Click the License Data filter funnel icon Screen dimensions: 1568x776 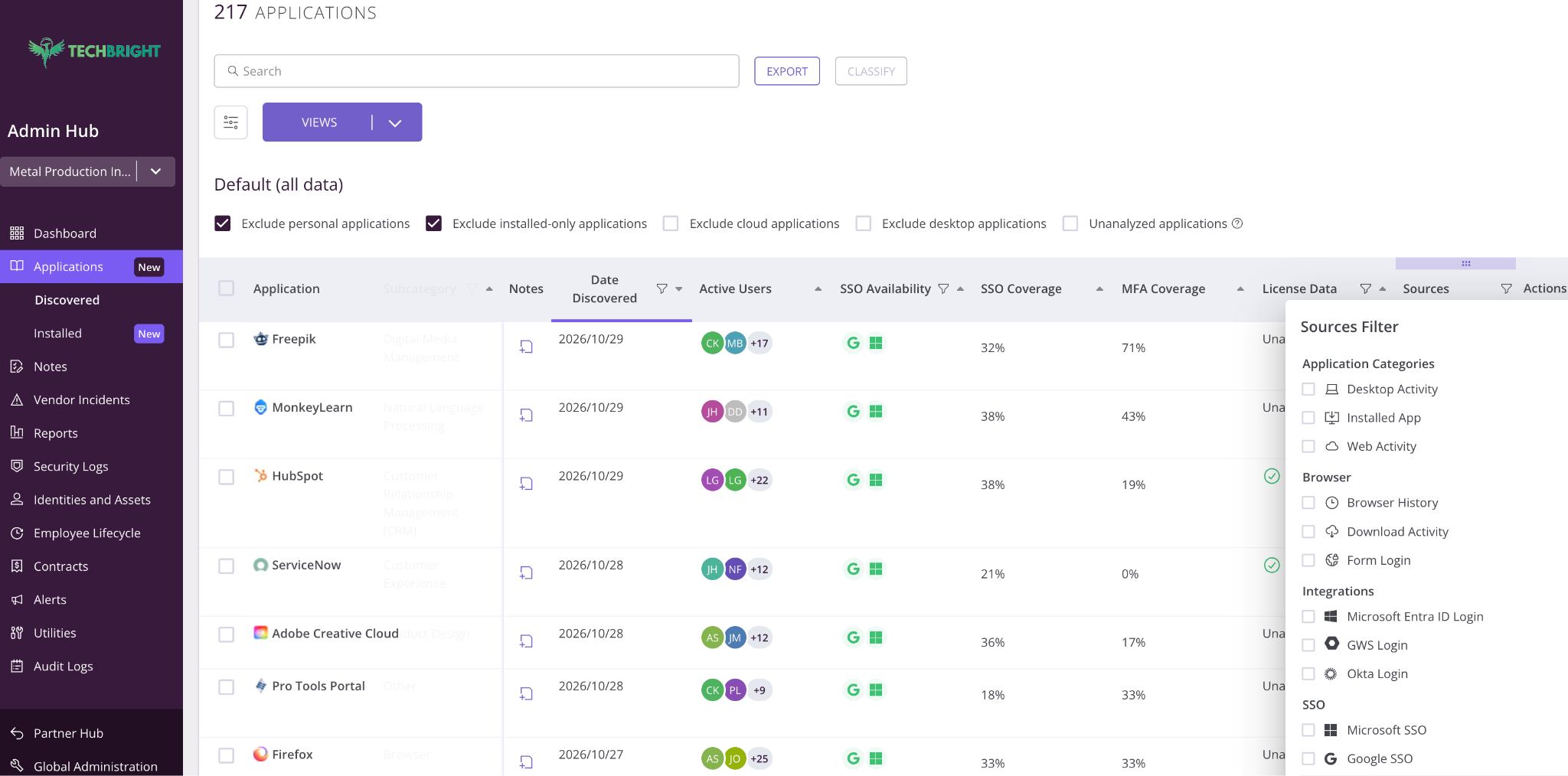[x=1365, y=289]
